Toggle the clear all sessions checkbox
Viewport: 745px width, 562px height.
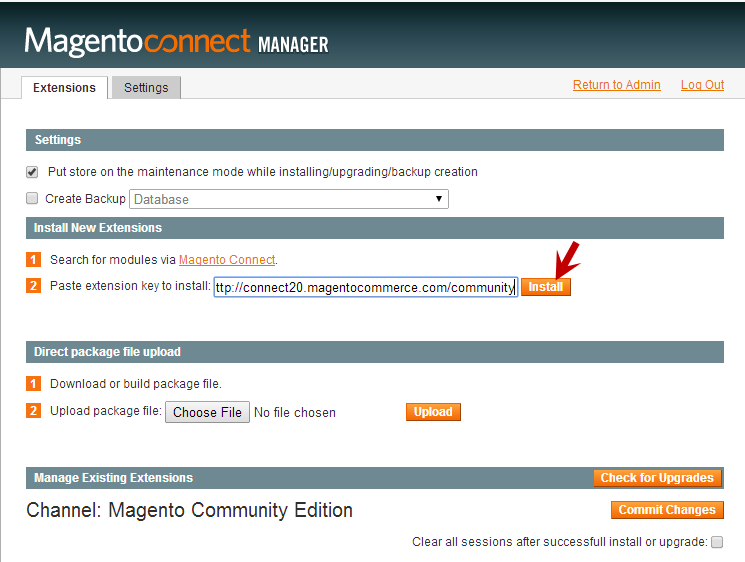(x=717, y=542)
